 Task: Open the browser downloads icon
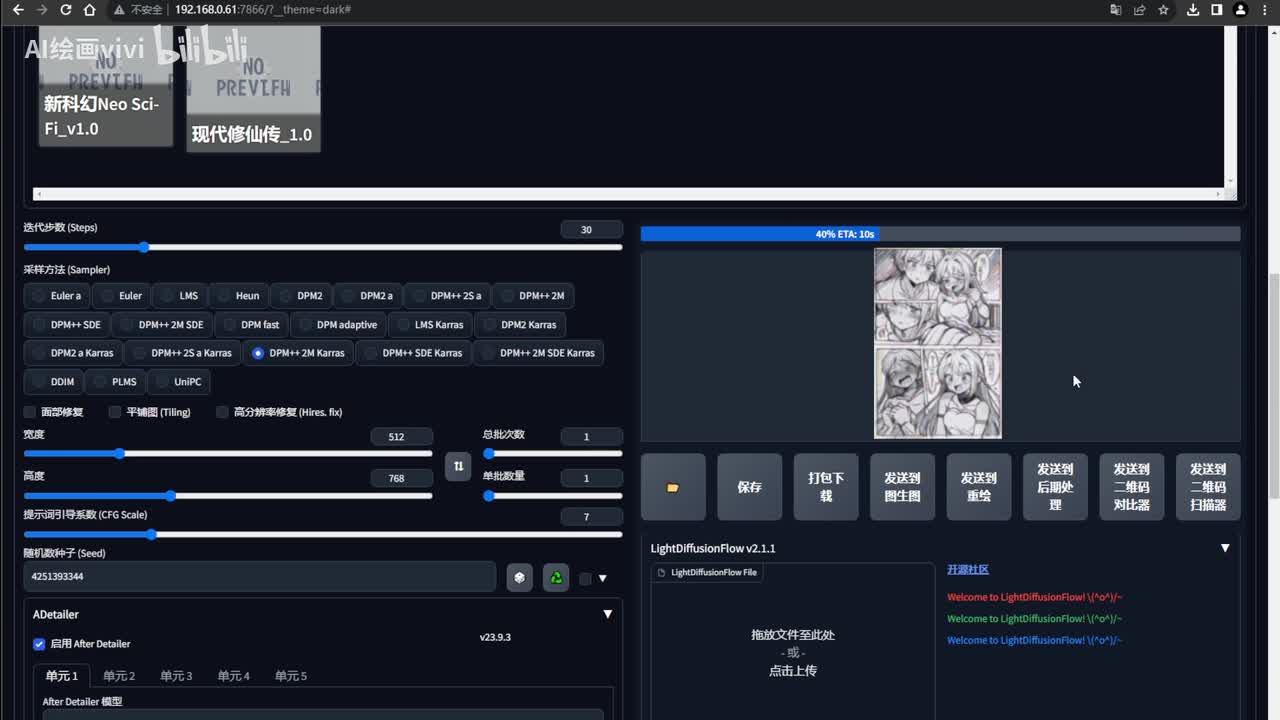pos(1192,10)
